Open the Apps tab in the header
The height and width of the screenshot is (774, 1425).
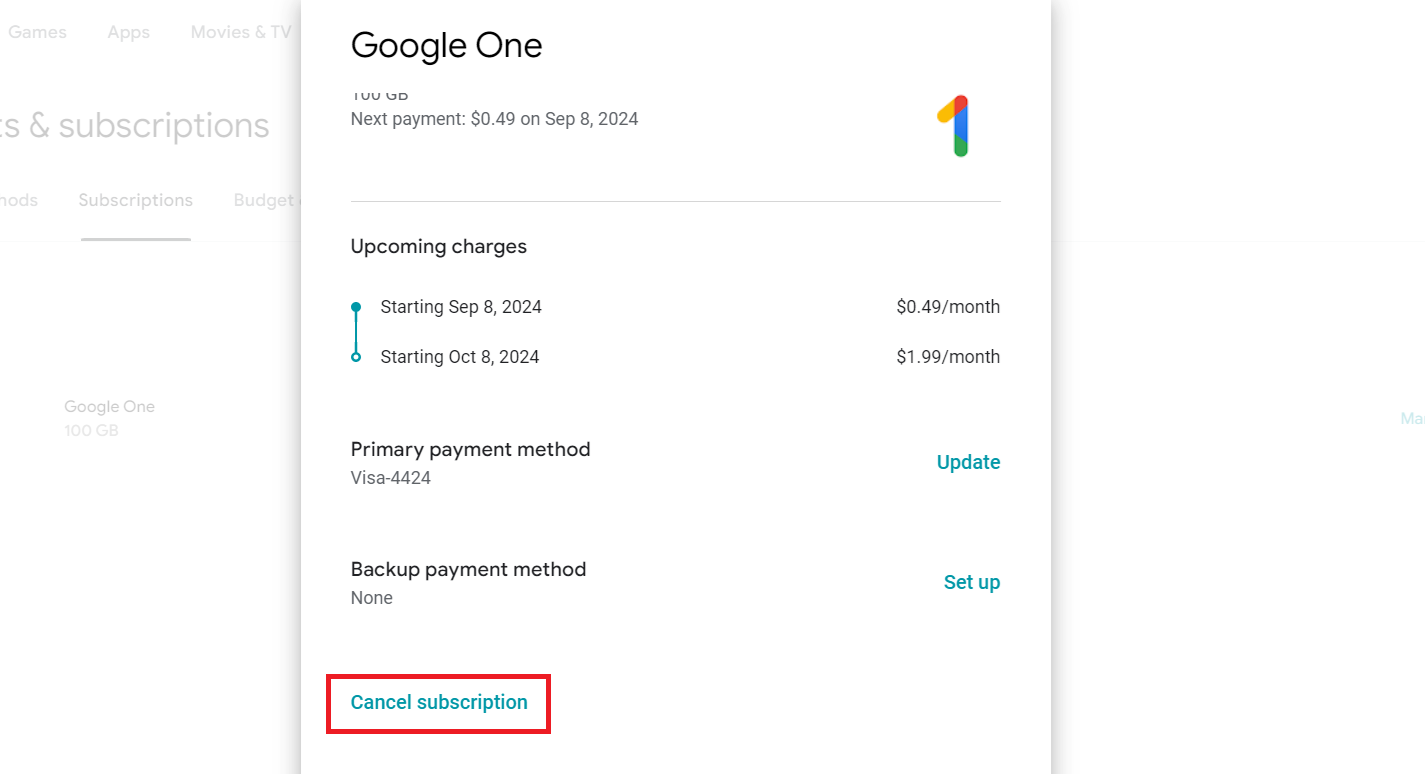coord(129,32)
